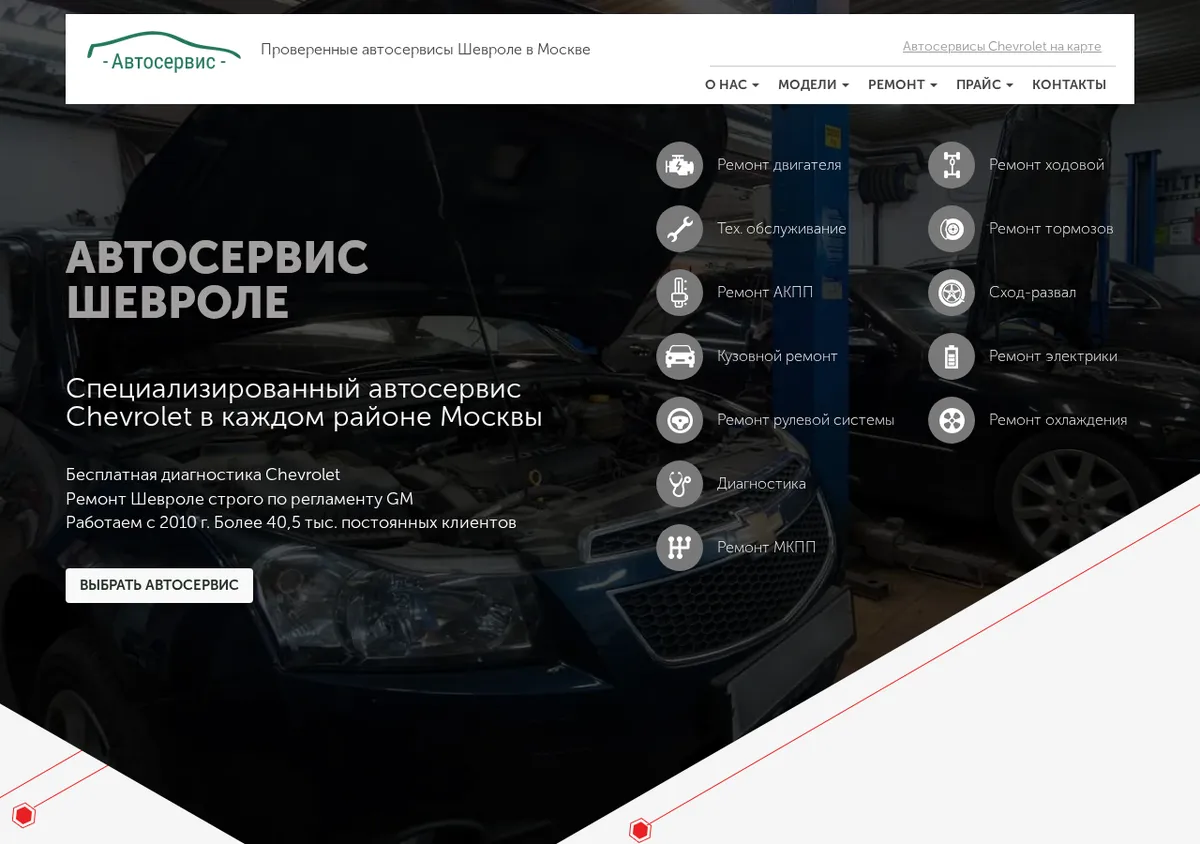Open the manual gearbox shifter icon

(x=680, y=548)
